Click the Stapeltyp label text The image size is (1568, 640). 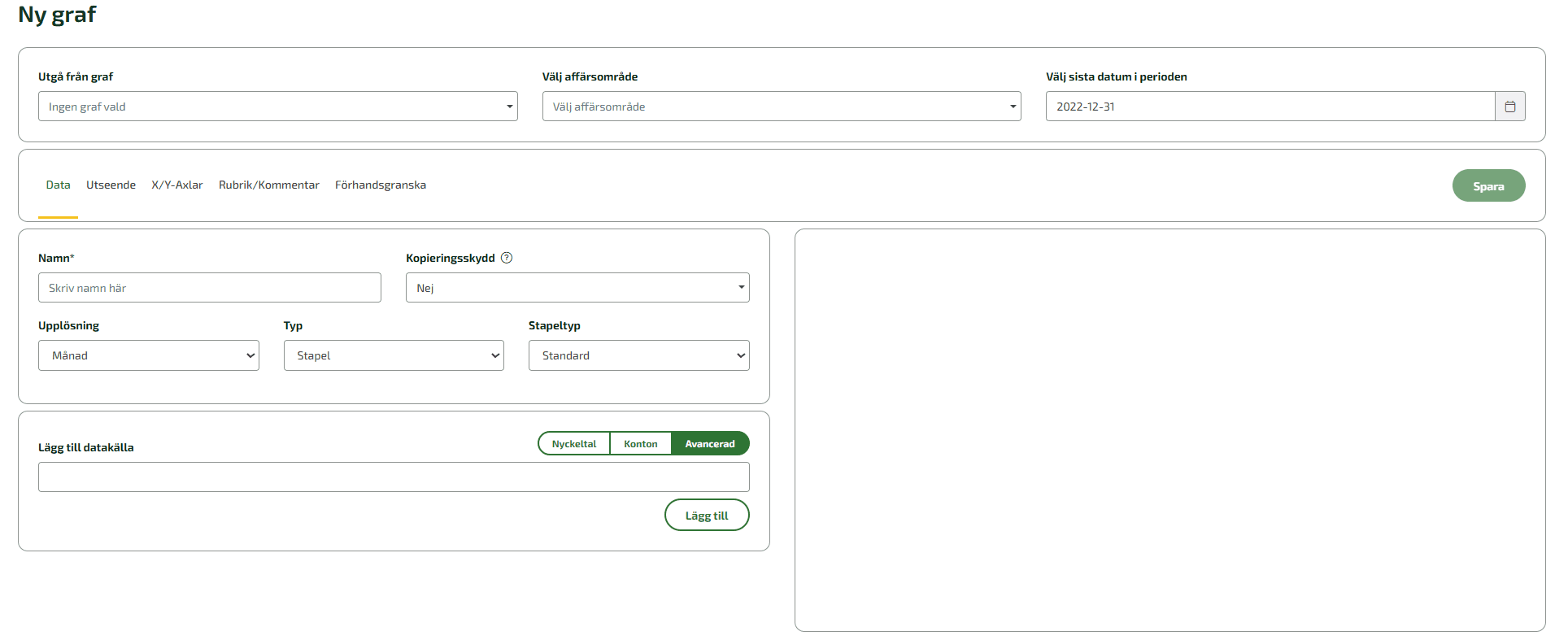pyautogui.click(x=555, y=325)
